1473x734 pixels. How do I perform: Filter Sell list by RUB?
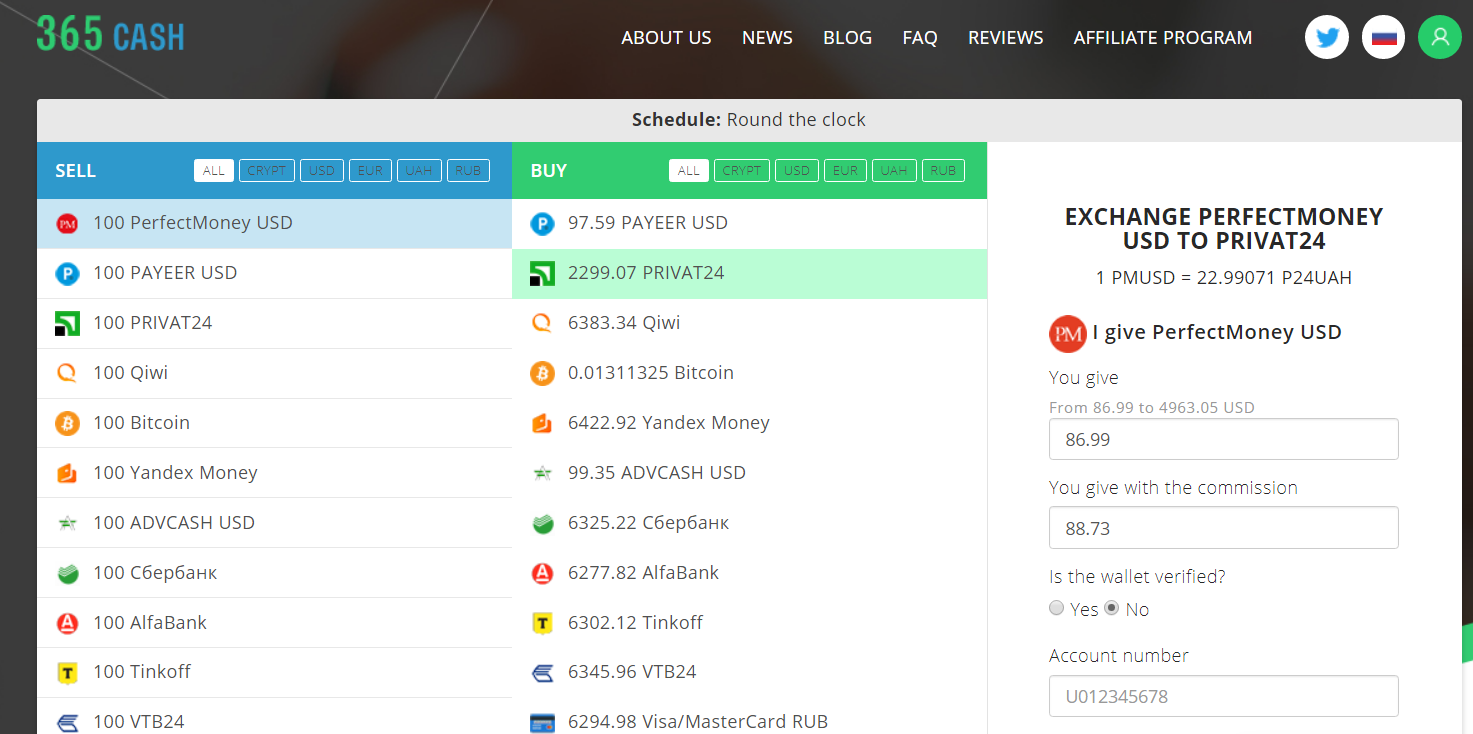tap(468, 170)
